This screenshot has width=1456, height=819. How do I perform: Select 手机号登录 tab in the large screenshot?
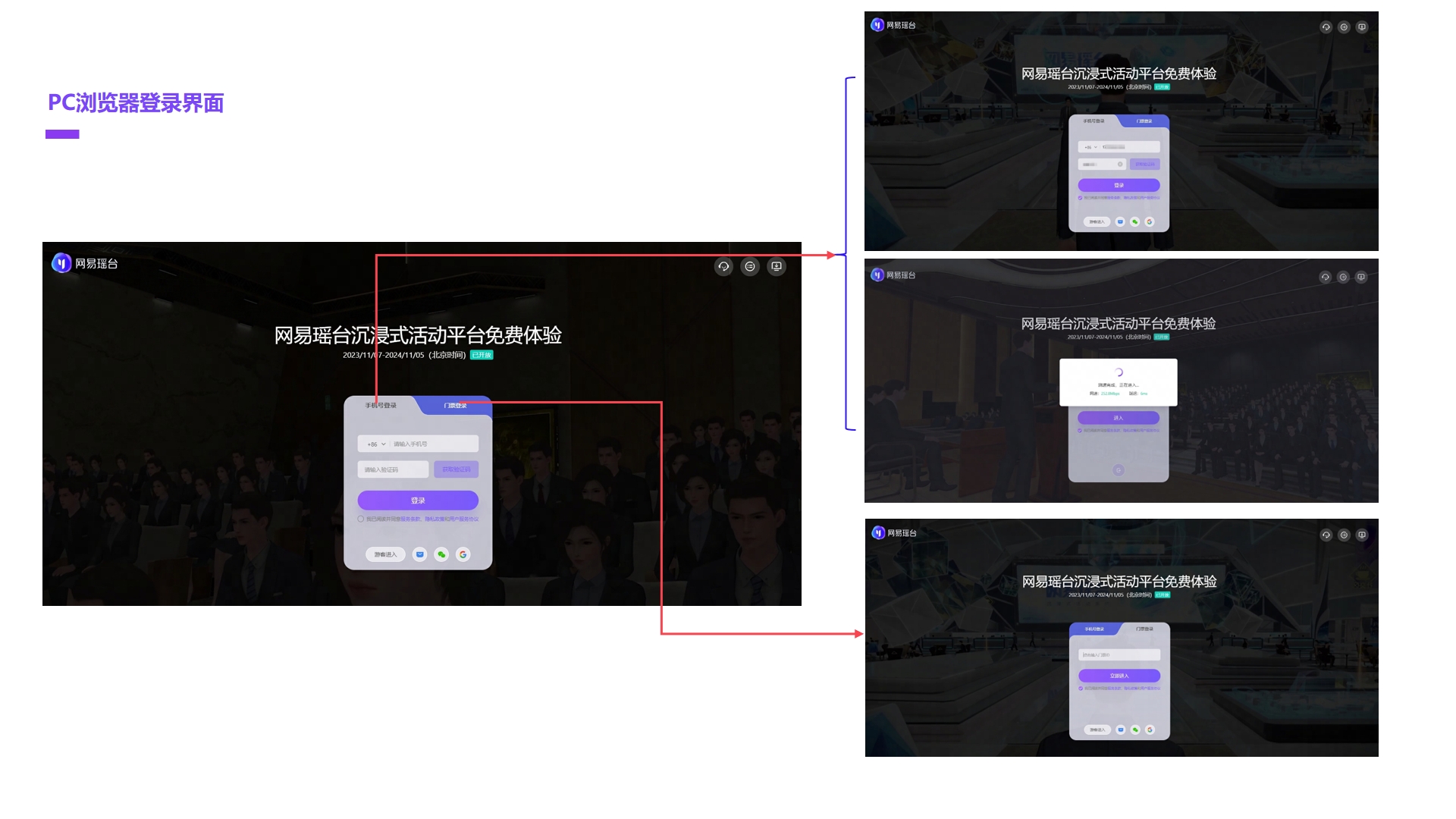point(381,406)
